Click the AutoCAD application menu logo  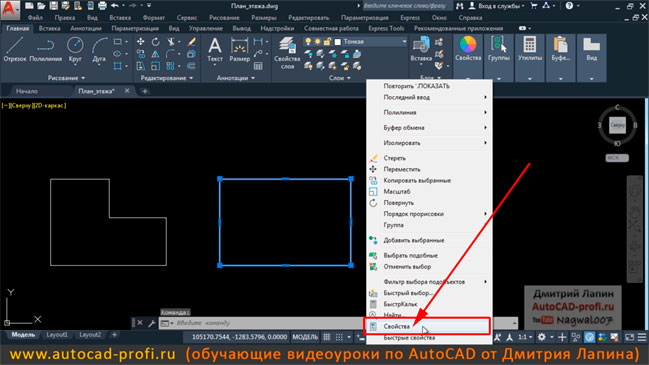coord(9,9)
